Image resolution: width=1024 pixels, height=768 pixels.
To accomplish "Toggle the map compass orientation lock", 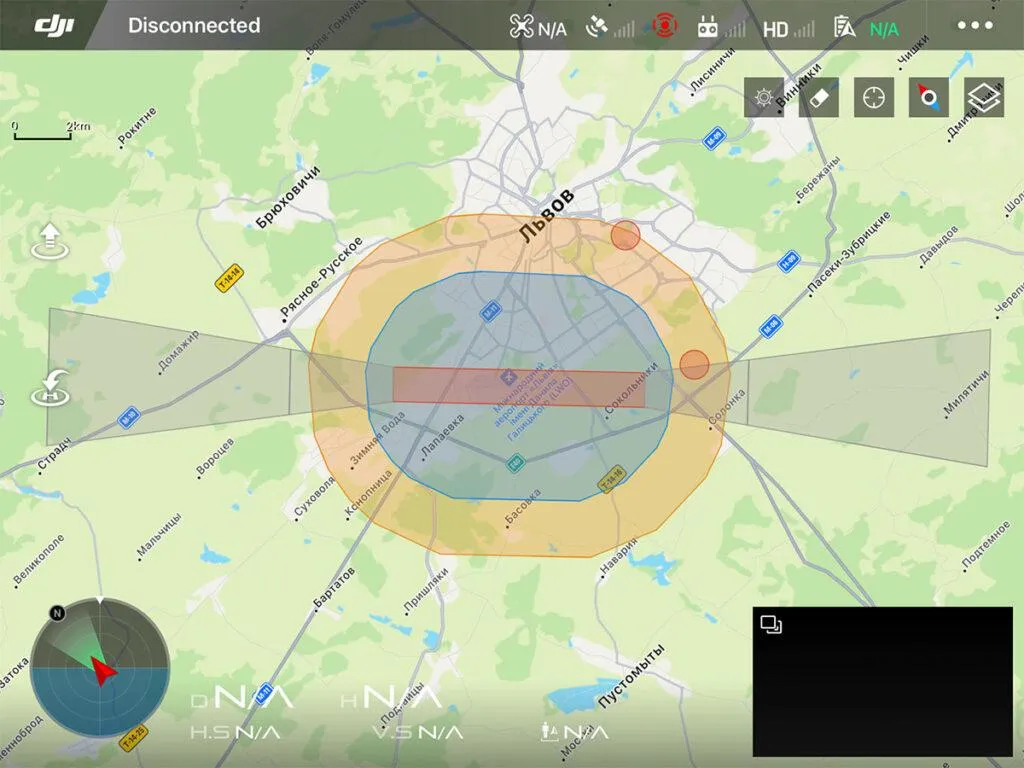I will [929, 98].
